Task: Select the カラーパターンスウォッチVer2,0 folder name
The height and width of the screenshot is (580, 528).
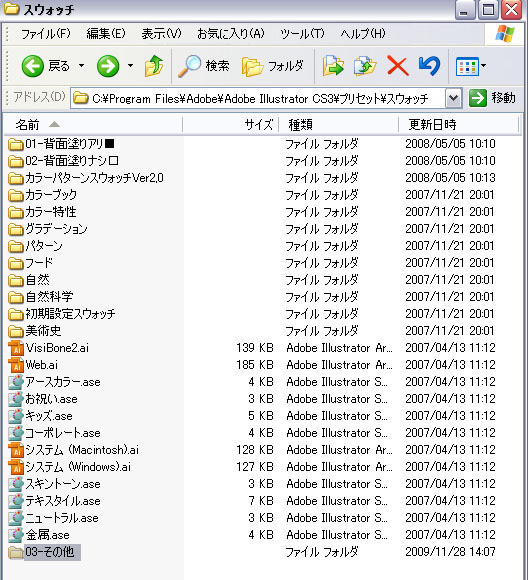Action: [x=94, y=178]
